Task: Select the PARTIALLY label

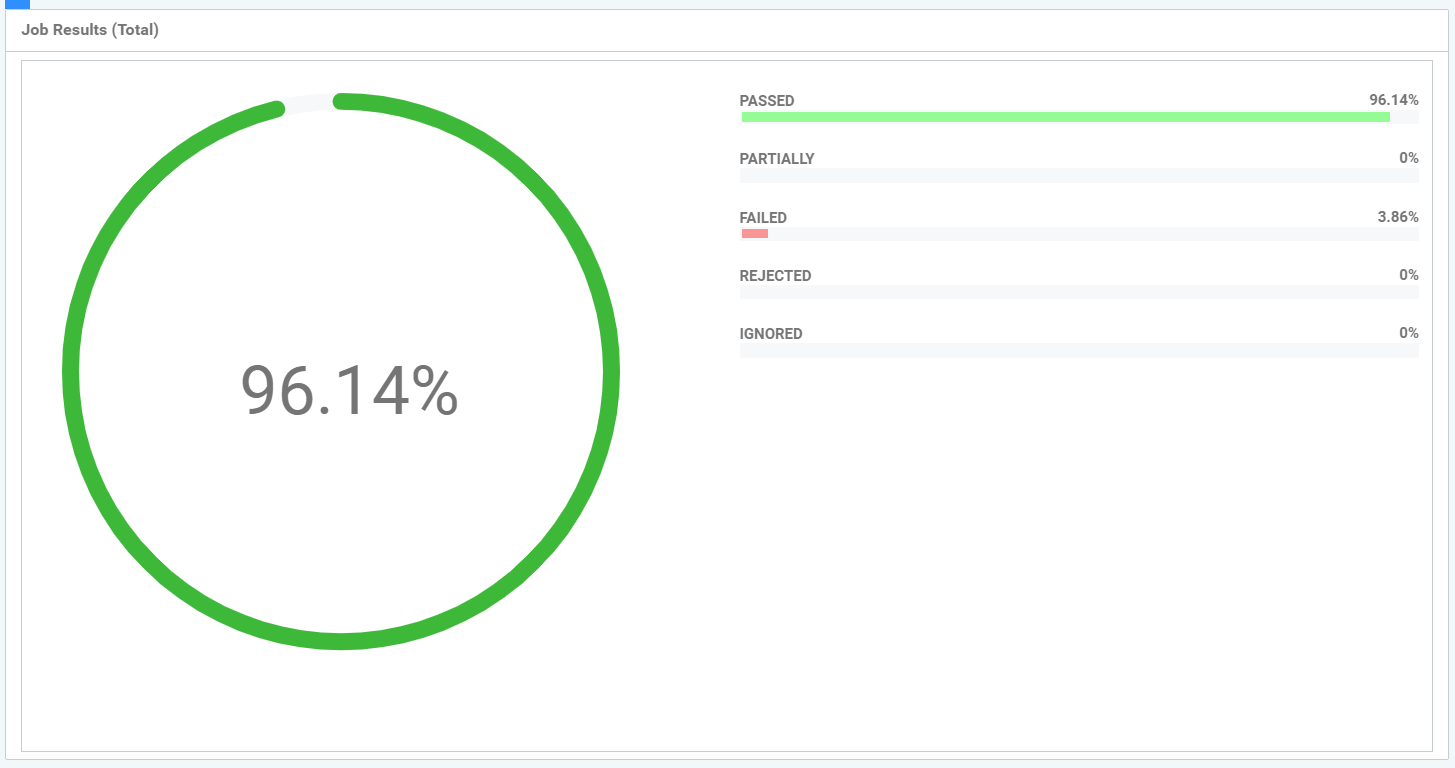Action: click(776, 159)
